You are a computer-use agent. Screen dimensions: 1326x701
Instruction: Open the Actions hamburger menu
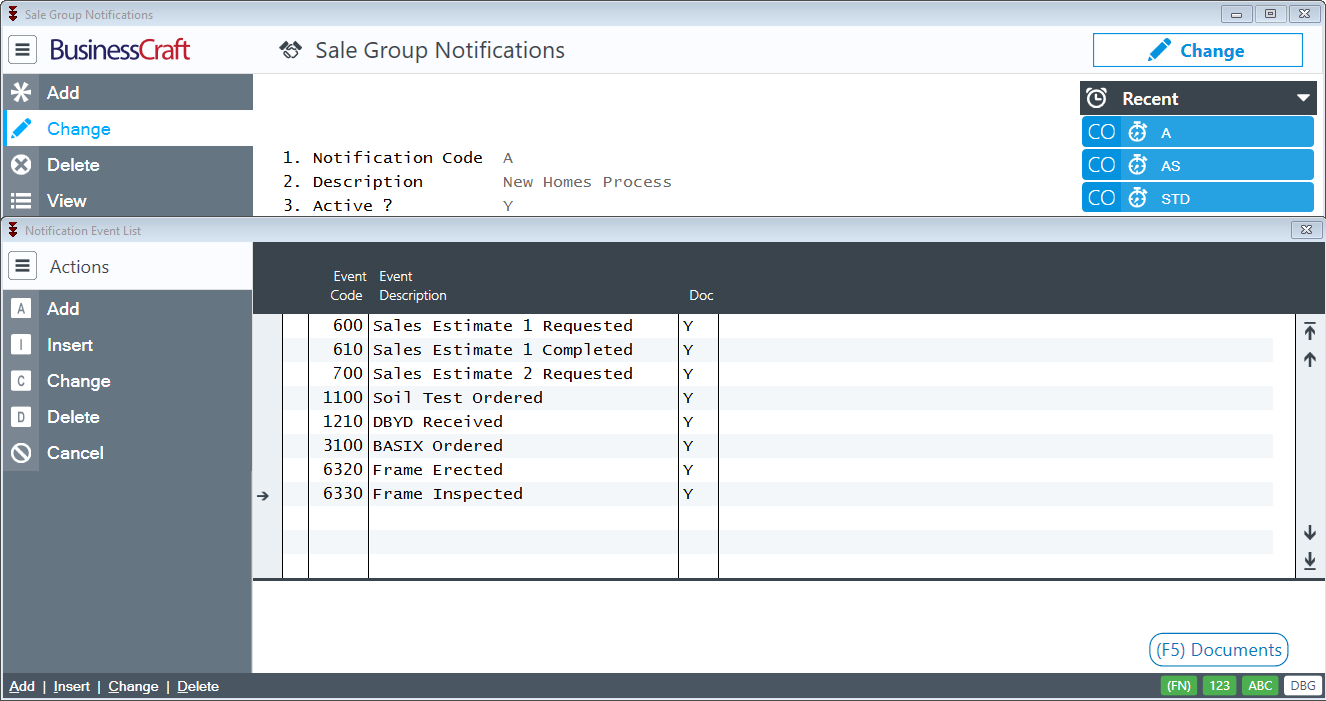point(23,267)
